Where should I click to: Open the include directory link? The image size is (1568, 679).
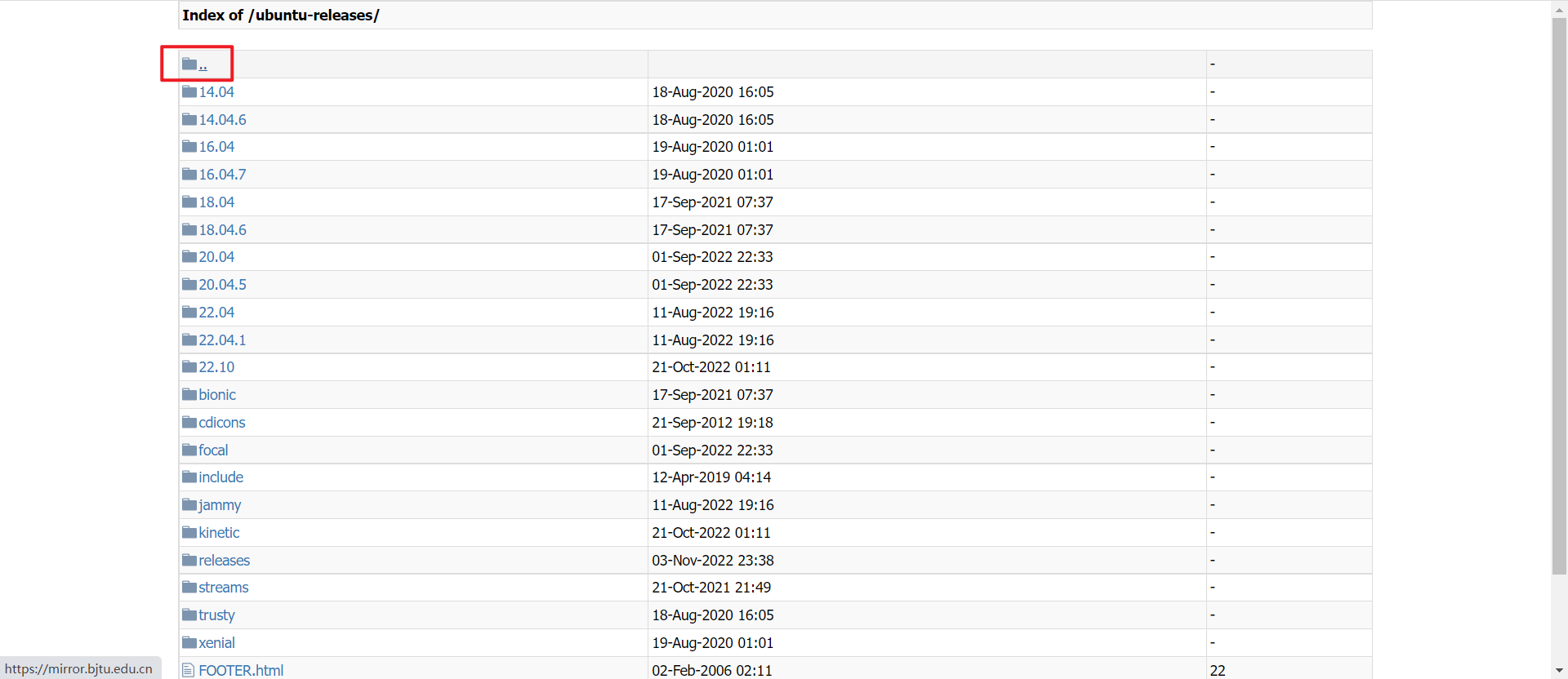tap(220, 477)
